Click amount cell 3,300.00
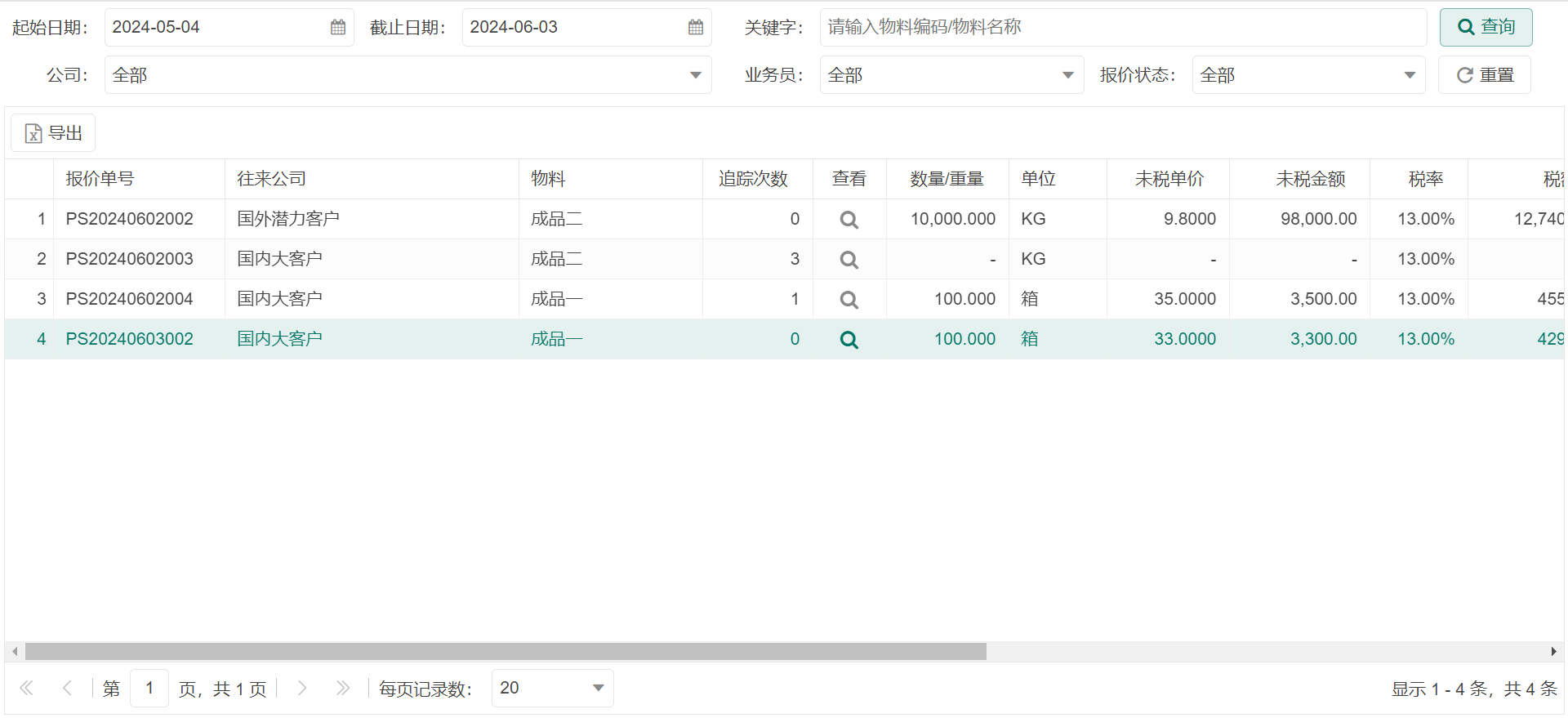Screen dimensions: 1568x718 pos(1324,339)
